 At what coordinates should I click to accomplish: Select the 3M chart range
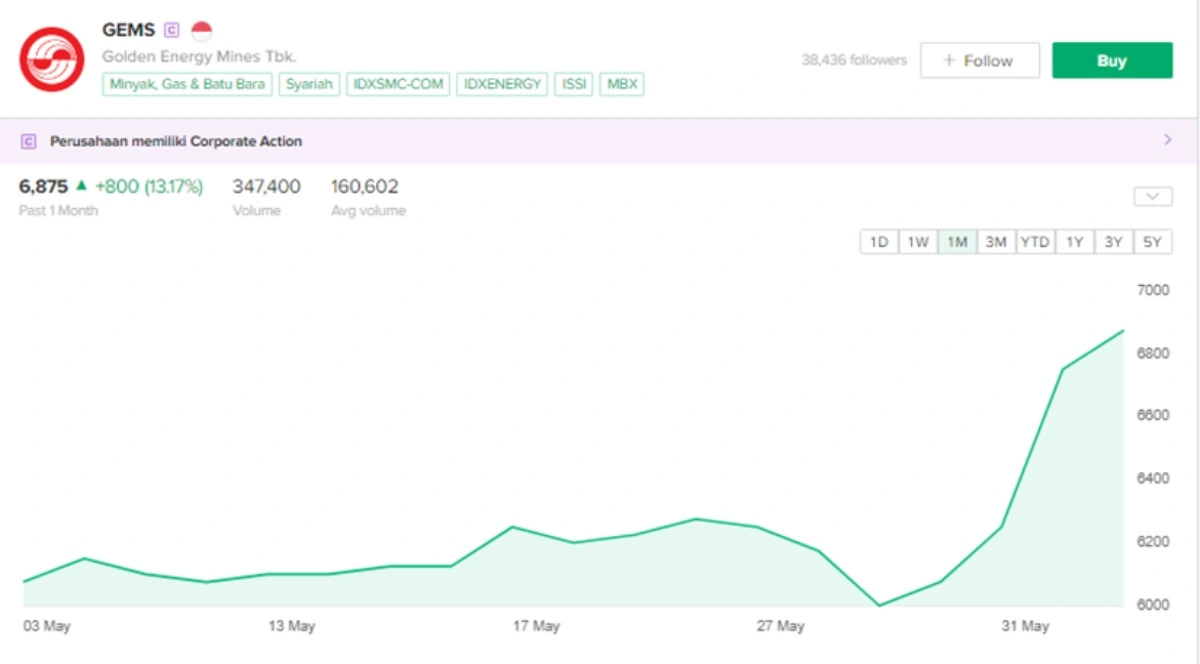[x=996, y=242]
